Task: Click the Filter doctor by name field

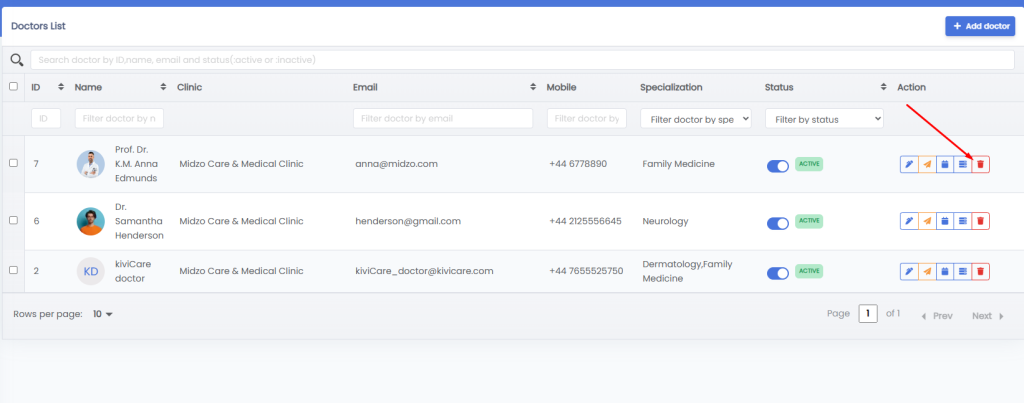Action: (120, 118)
